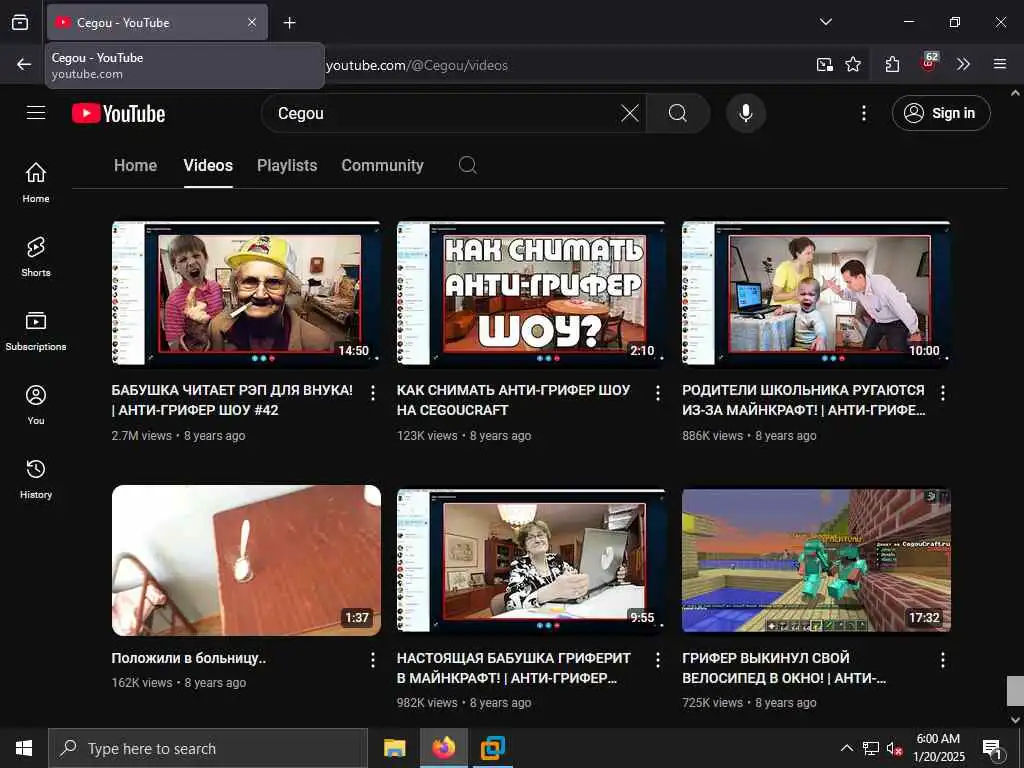Open the VirtualBox taskbar icon
1024x768 pixels.
tap(493, 748)
